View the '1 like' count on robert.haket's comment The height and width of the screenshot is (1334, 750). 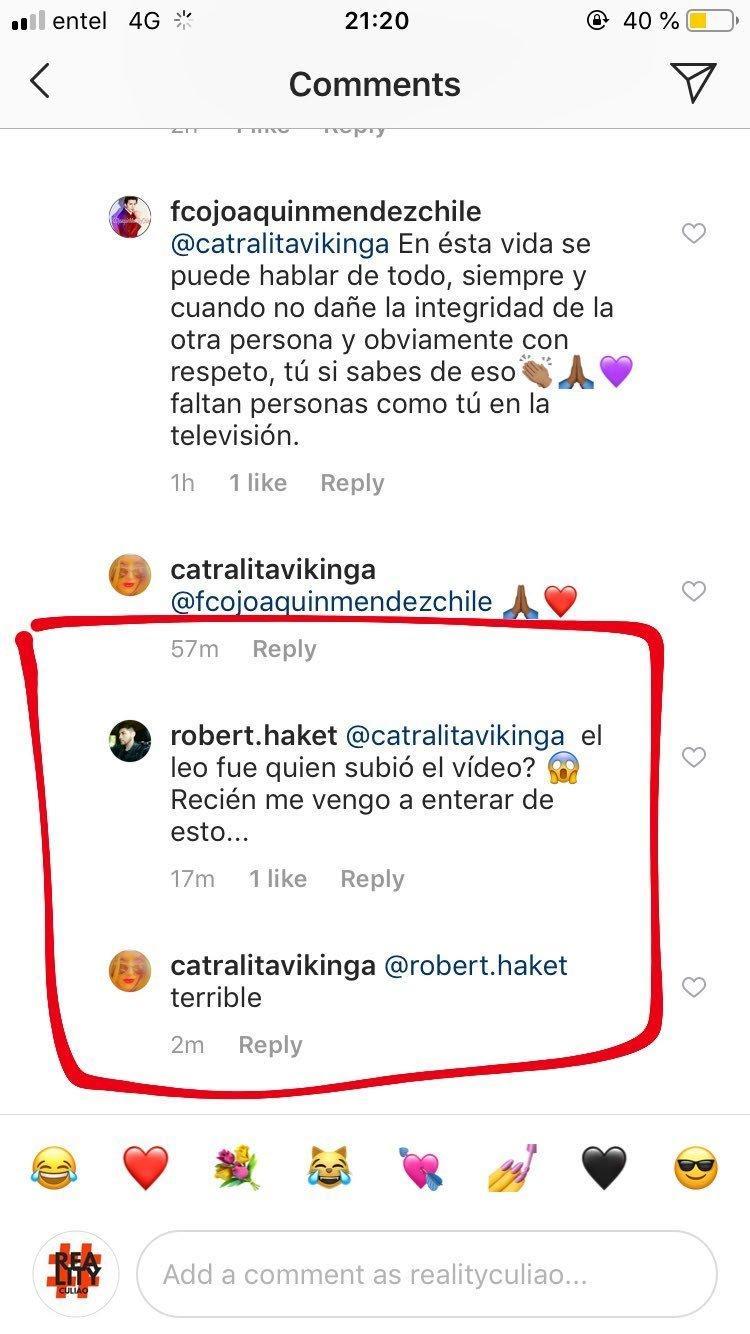tap(278, 879)
